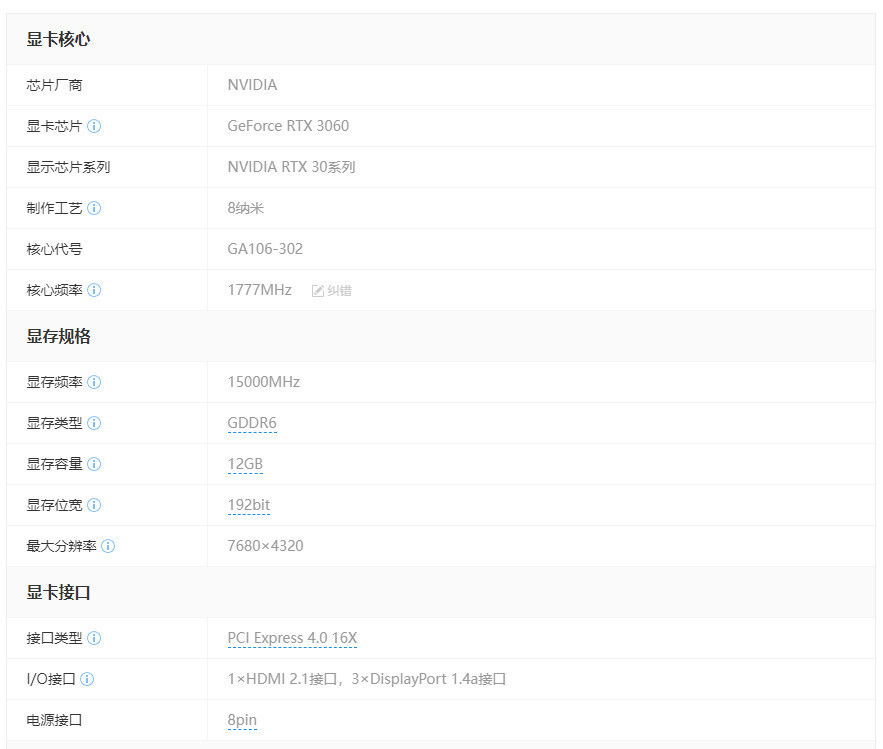Click the 显卡核心 section header
This screenshot has height=749, width=883.
click(58, 39)
